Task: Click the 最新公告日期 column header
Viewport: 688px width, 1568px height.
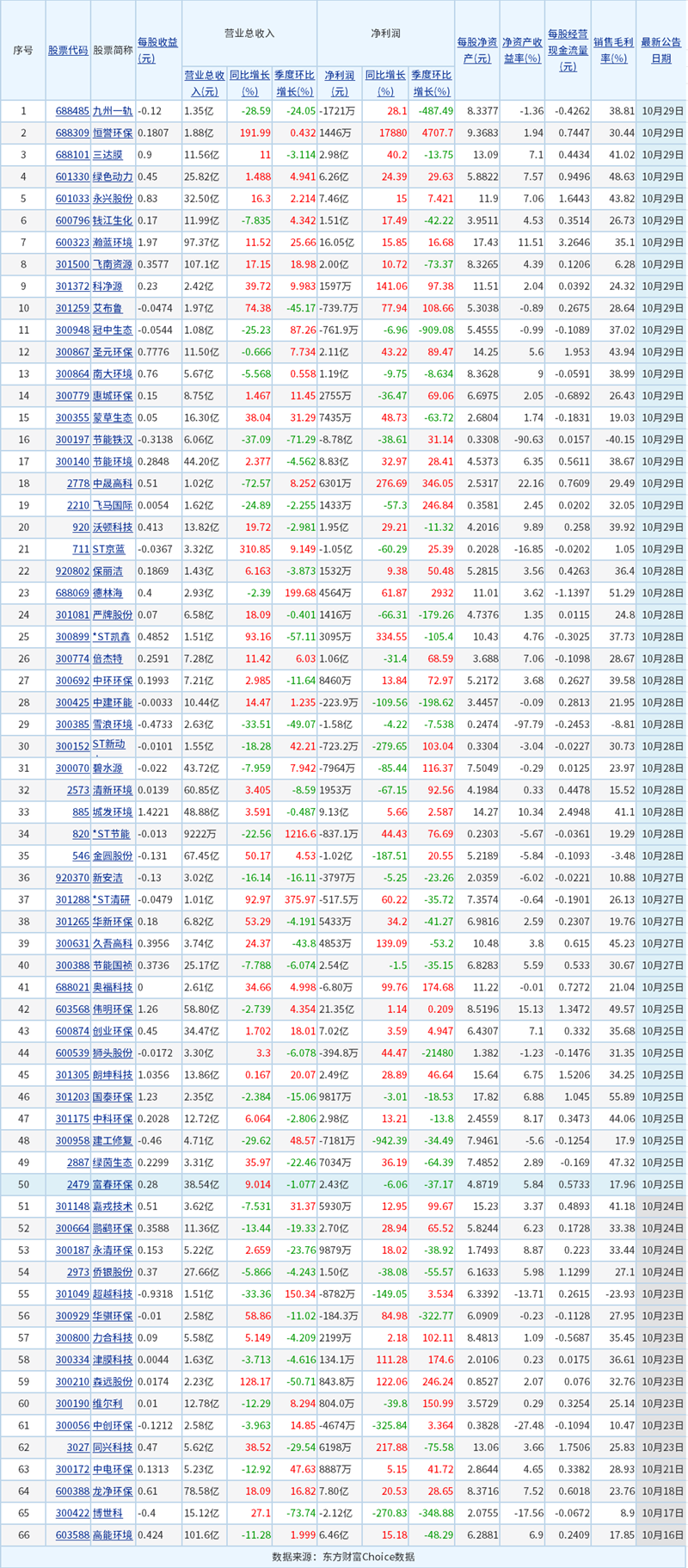Action: [x=661, y=50]
